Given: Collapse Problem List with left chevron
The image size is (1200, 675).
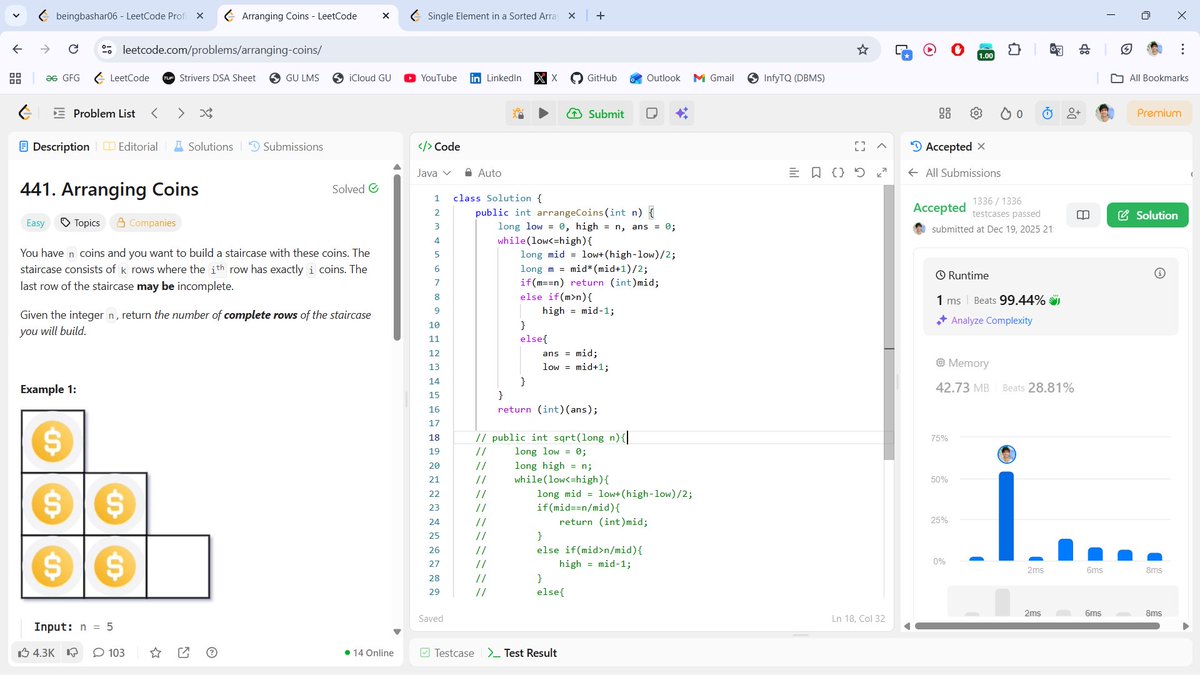Looking at the screenshot, I should pos(155,113).
